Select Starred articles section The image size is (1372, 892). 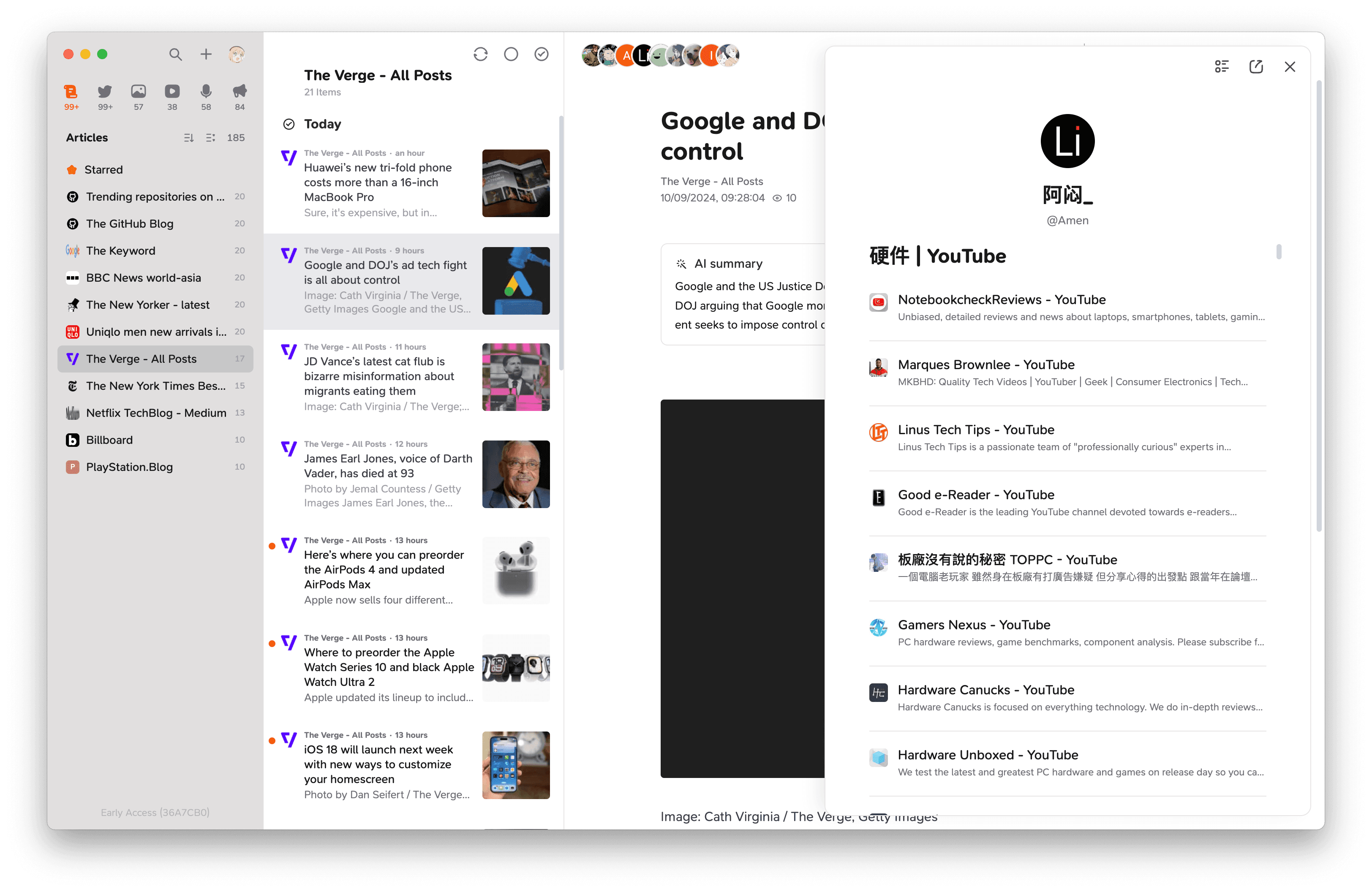point(103,169)
